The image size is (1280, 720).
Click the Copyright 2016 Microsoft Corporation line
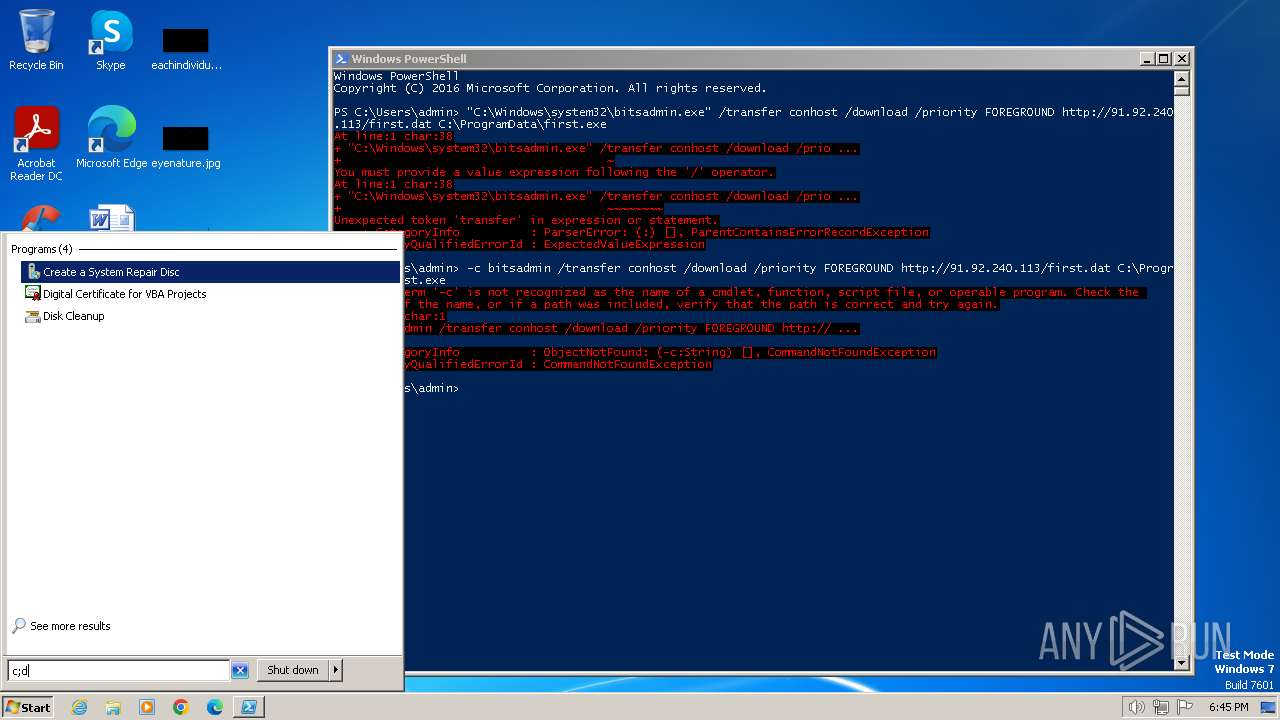coord(550,88)
